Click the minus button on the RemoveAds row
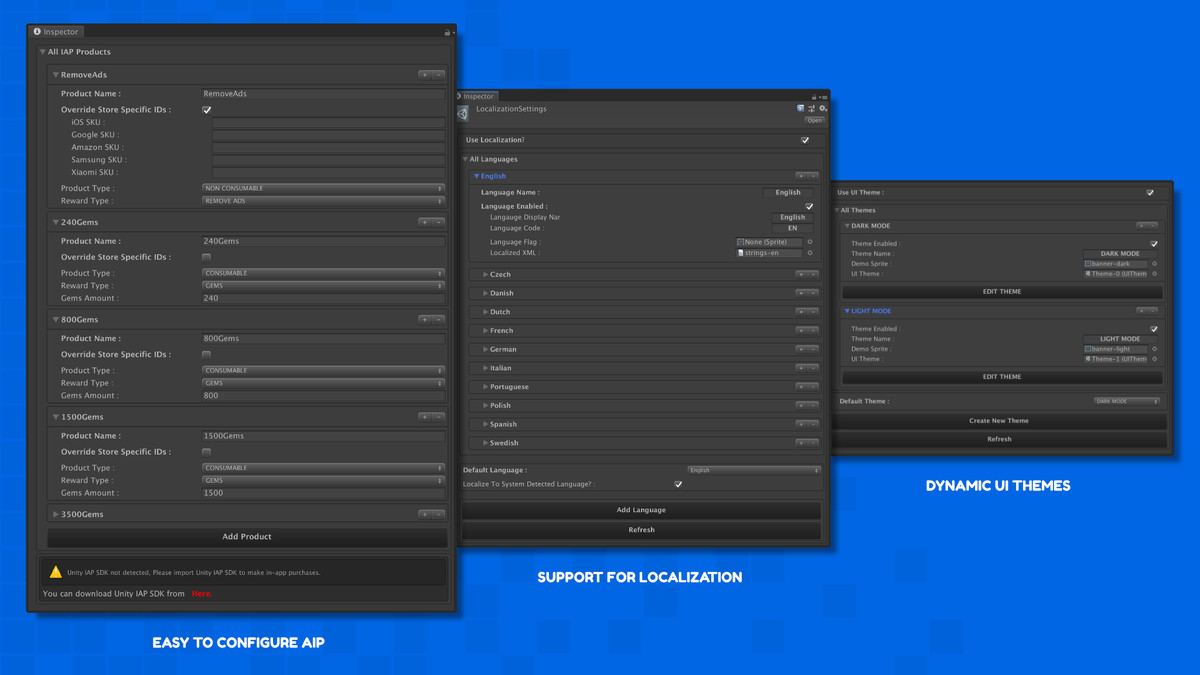The width and height of the screenshot is (1200, 675). [x=438, y=75]
